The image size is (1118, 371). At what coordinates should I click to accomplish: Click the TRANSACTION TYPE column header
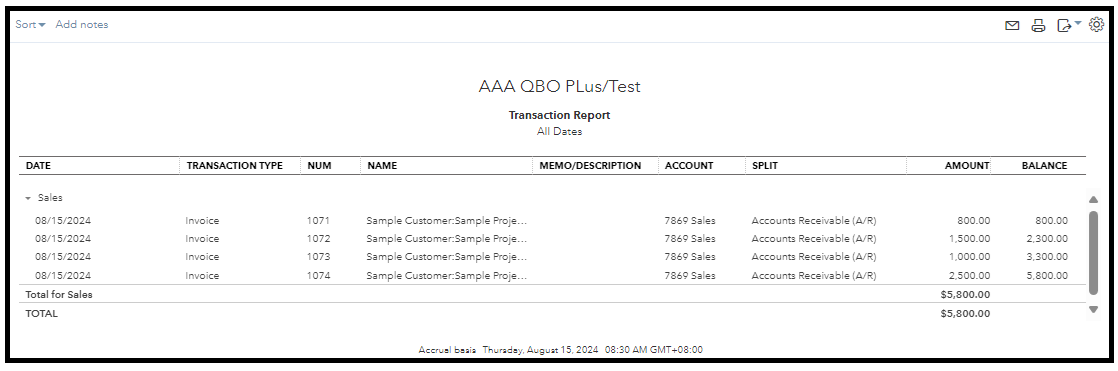[235, 166]
